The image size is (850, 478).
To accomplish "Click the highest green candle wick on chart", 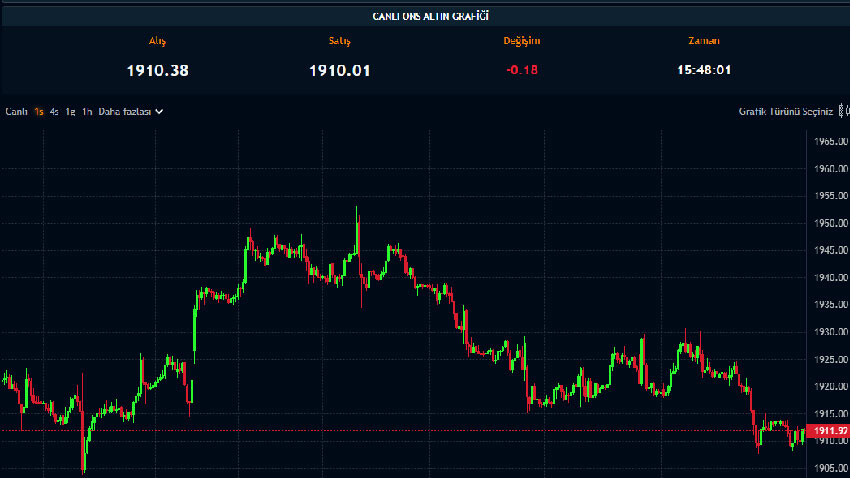I will (356, 213).
